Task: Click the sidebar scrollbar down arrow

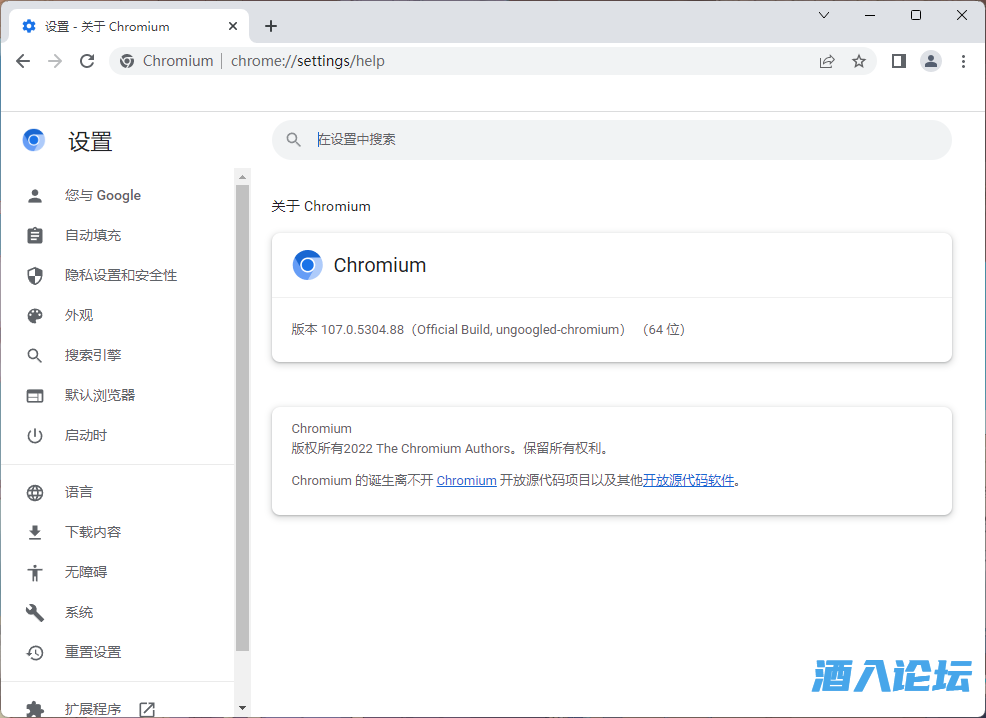Action: tap(242, 708)
